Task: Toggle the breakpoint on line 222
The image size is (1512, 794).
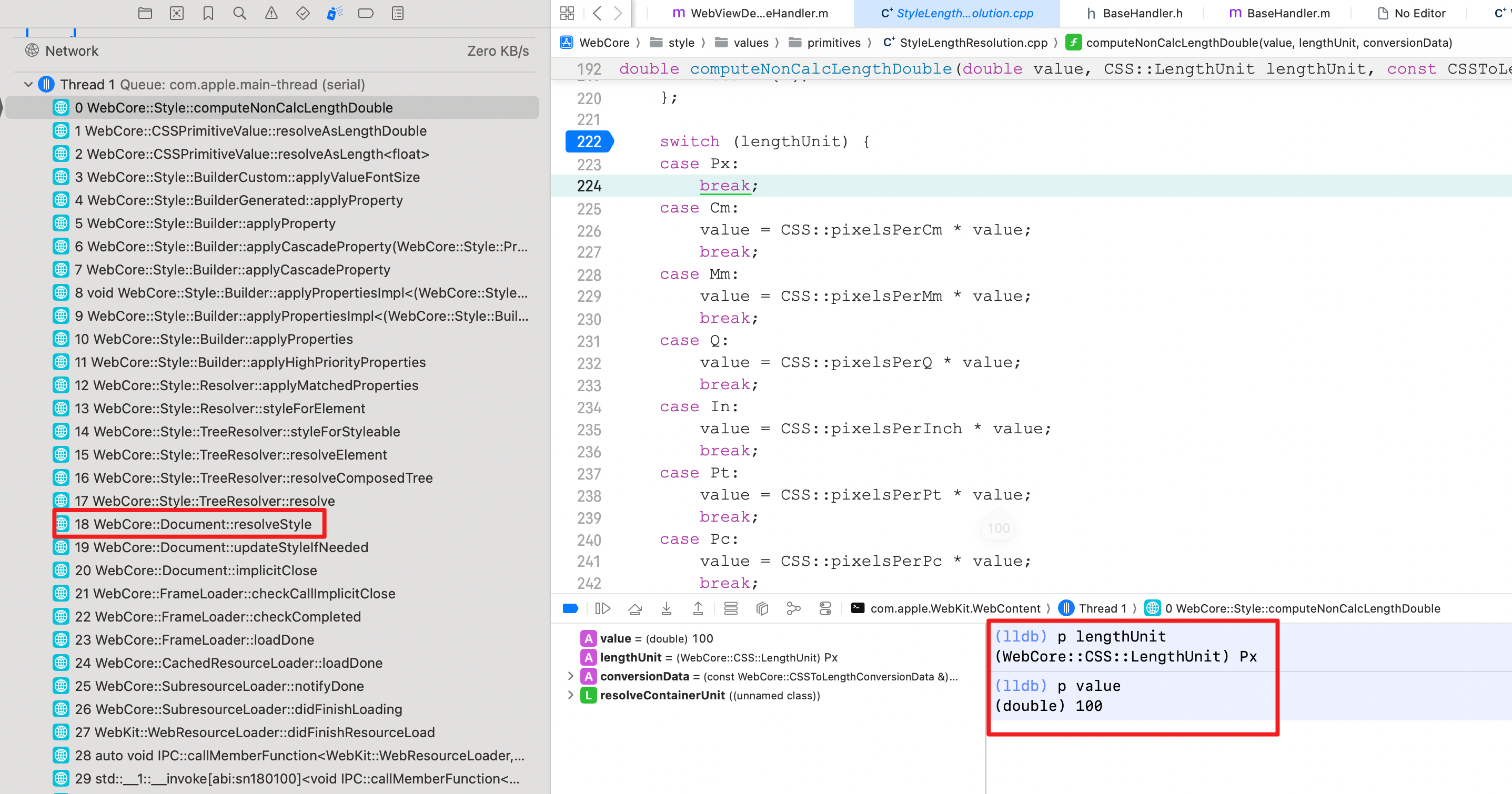Action: coord(588,141)
